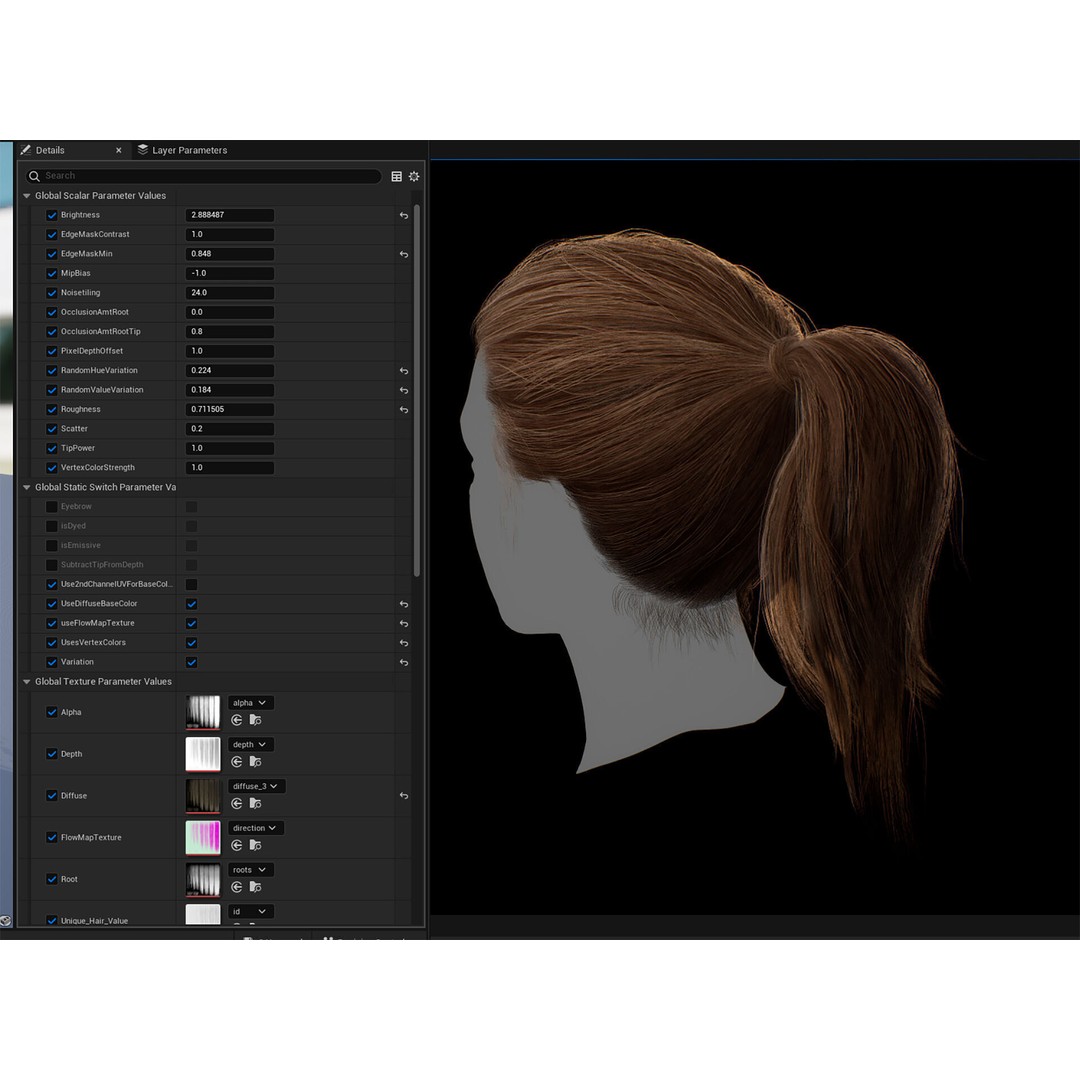Open the diffuse_3 texture dropdown
1080x1080 pixels.
256,786
